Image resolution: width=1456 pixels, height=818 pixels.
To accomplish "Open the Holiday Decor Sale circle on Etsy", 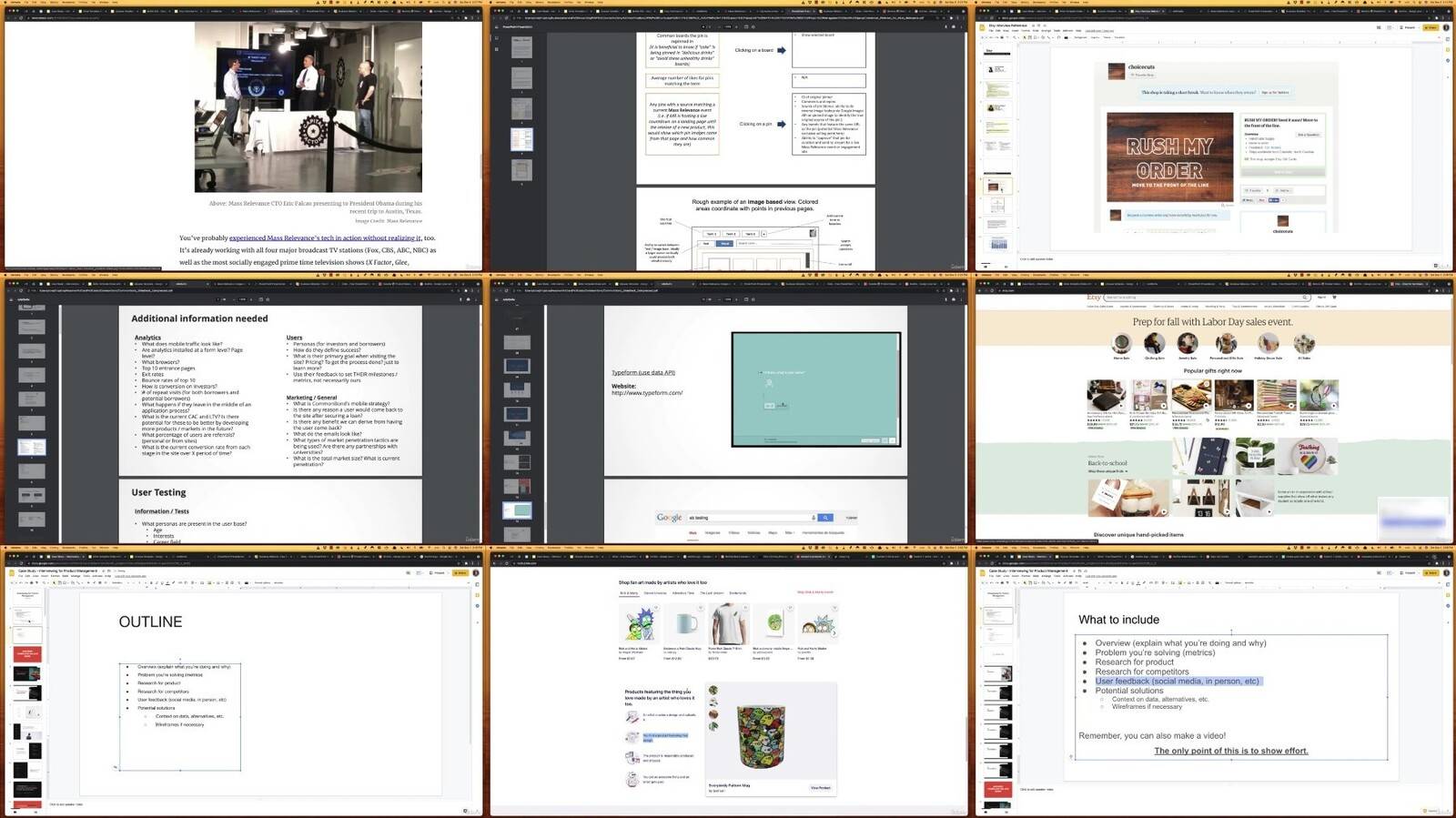I will click(x=1269, y=343).
